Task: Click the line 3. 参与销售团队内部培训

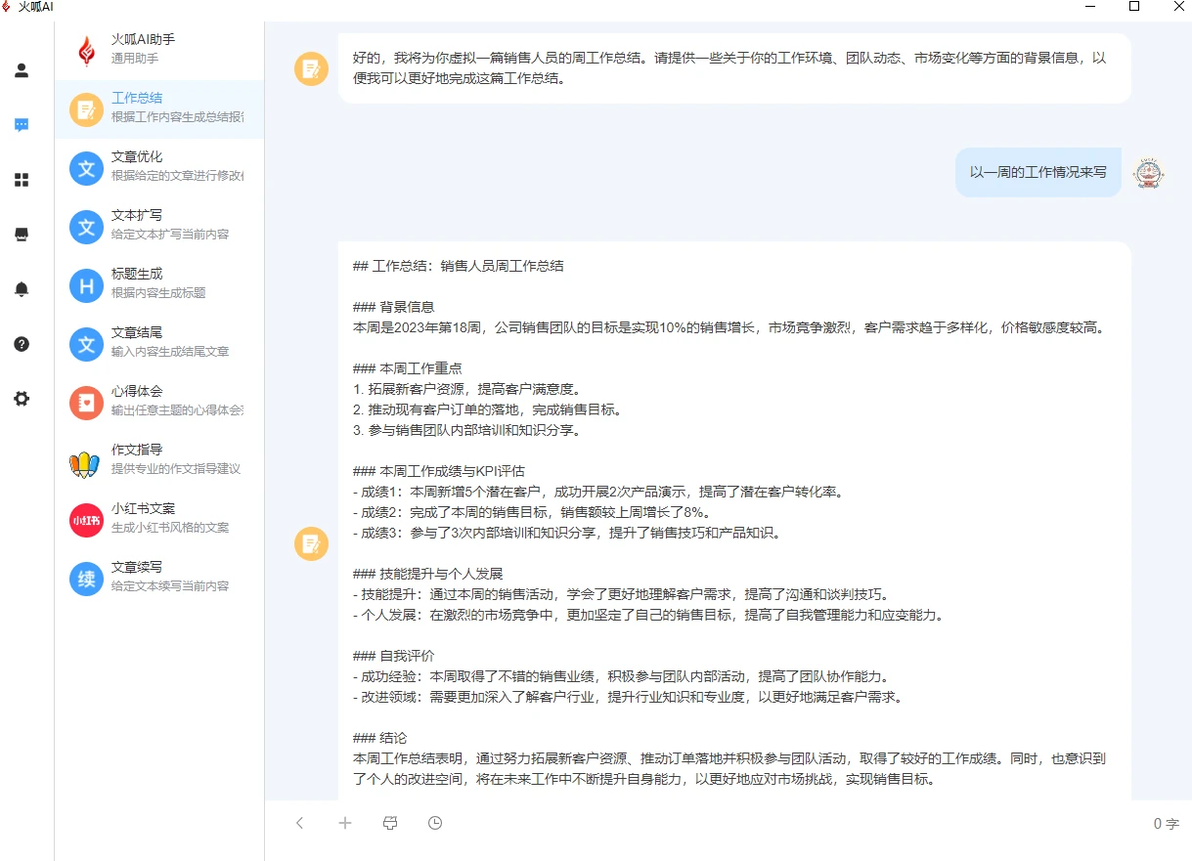Action: click(x=468, y=430)
